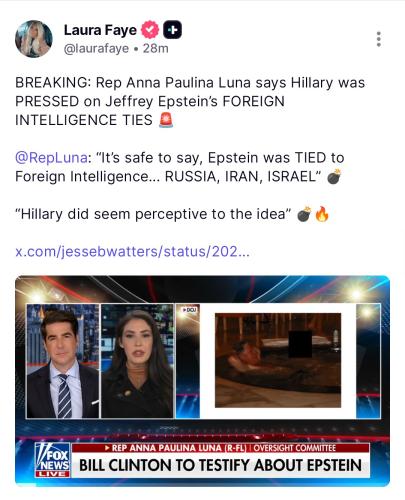
Task: Click the red siren emoji after TIES
Action: point(166,120)
